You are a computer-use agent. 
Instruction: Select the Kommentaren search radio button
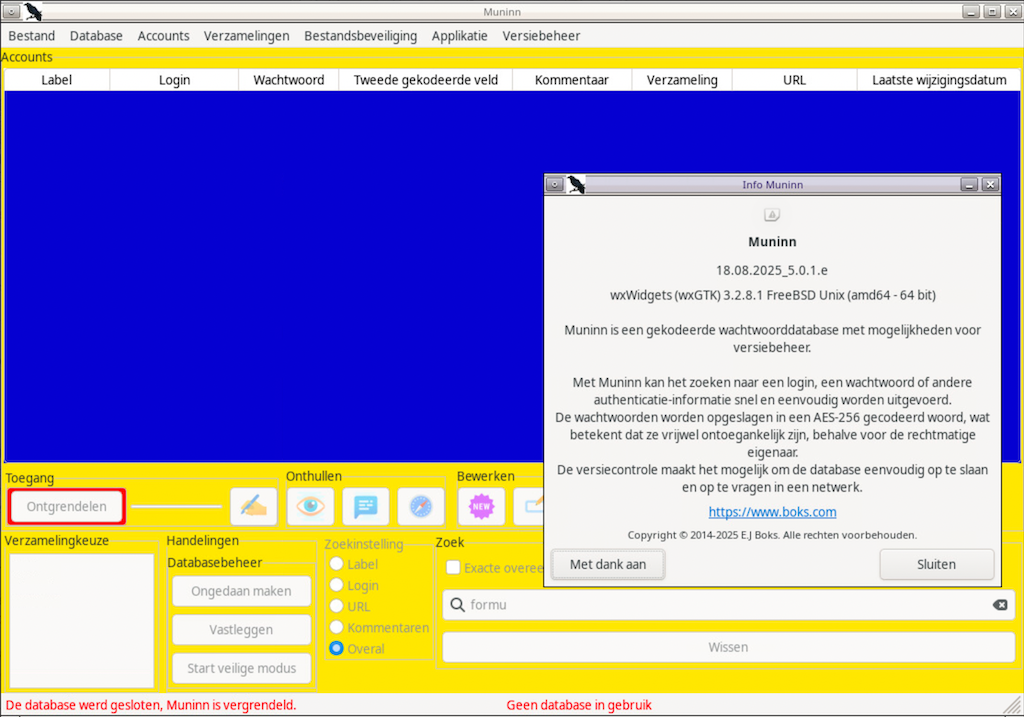coord(336,627)
